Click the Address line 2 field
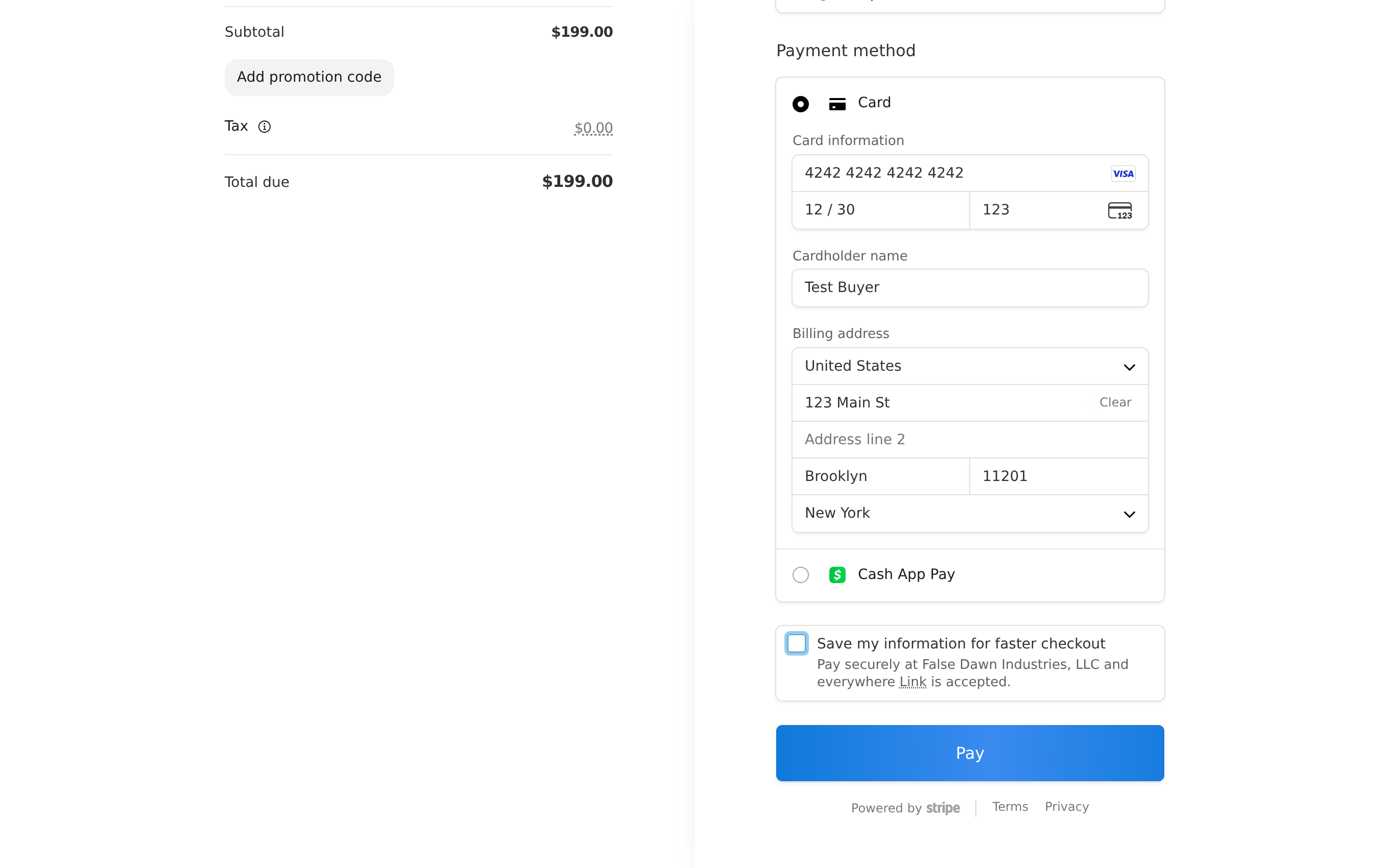1389x868 pixels. (x=970, y=440)
